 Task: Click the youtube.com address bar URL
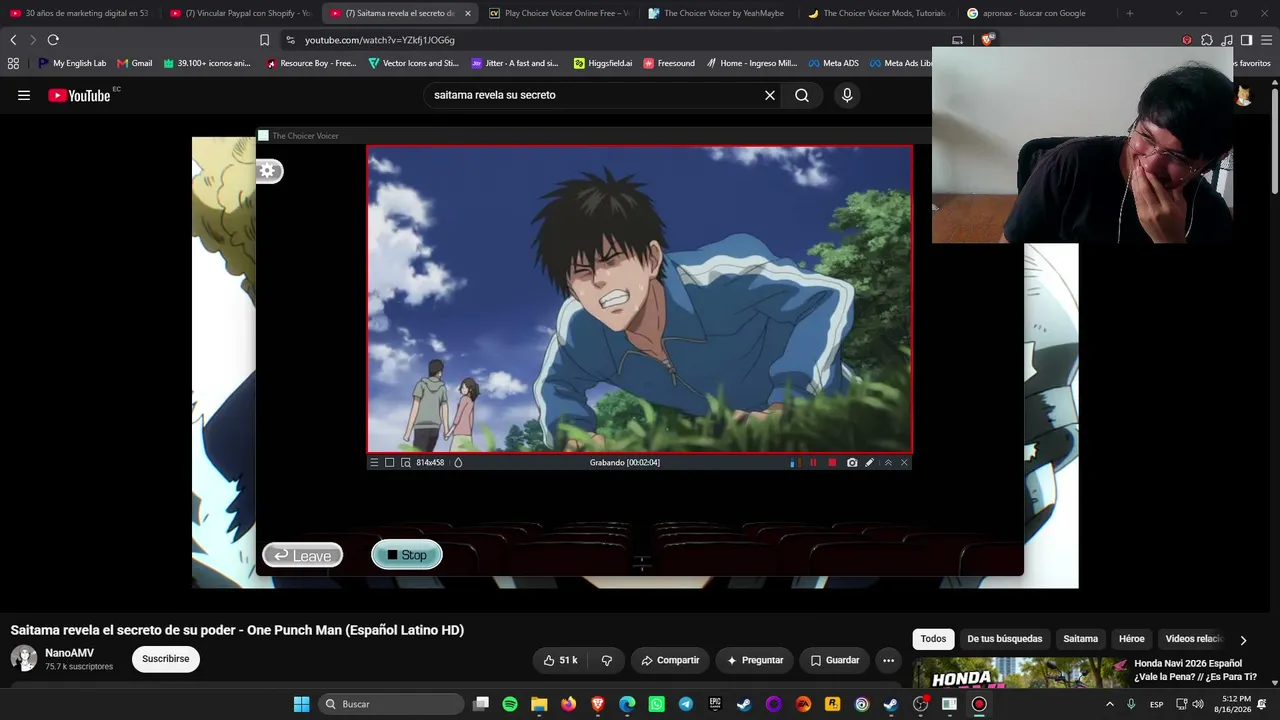pyautogui.click(x=380, y=40)
